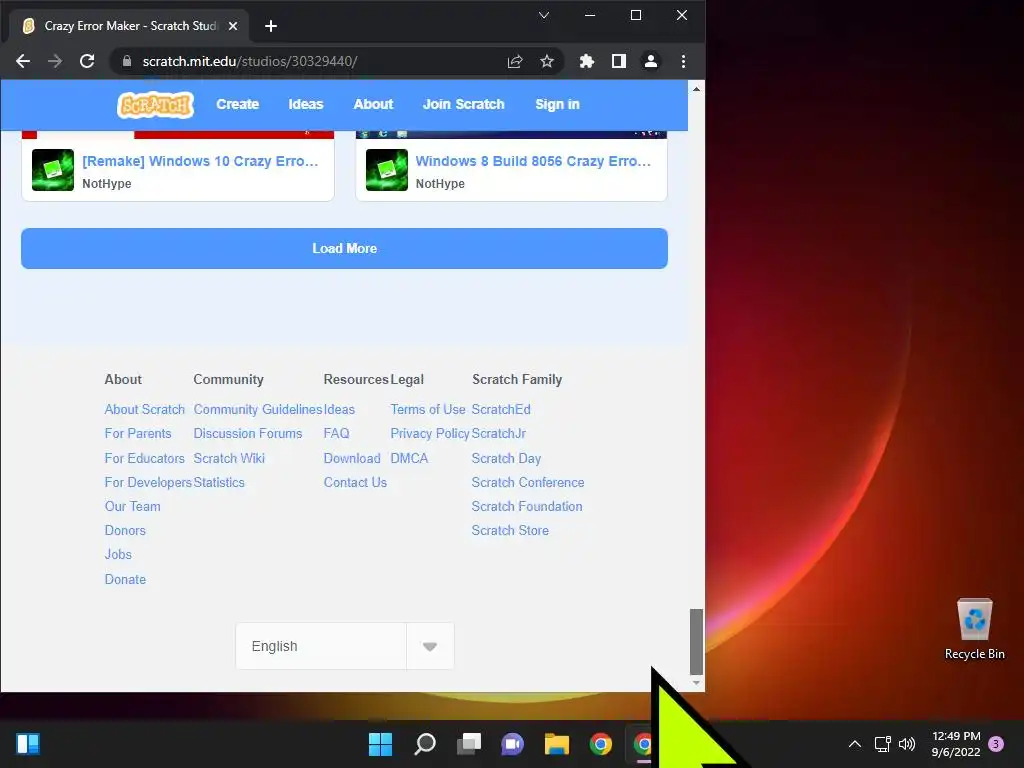Show hidden system tray icons

[854, 744]
